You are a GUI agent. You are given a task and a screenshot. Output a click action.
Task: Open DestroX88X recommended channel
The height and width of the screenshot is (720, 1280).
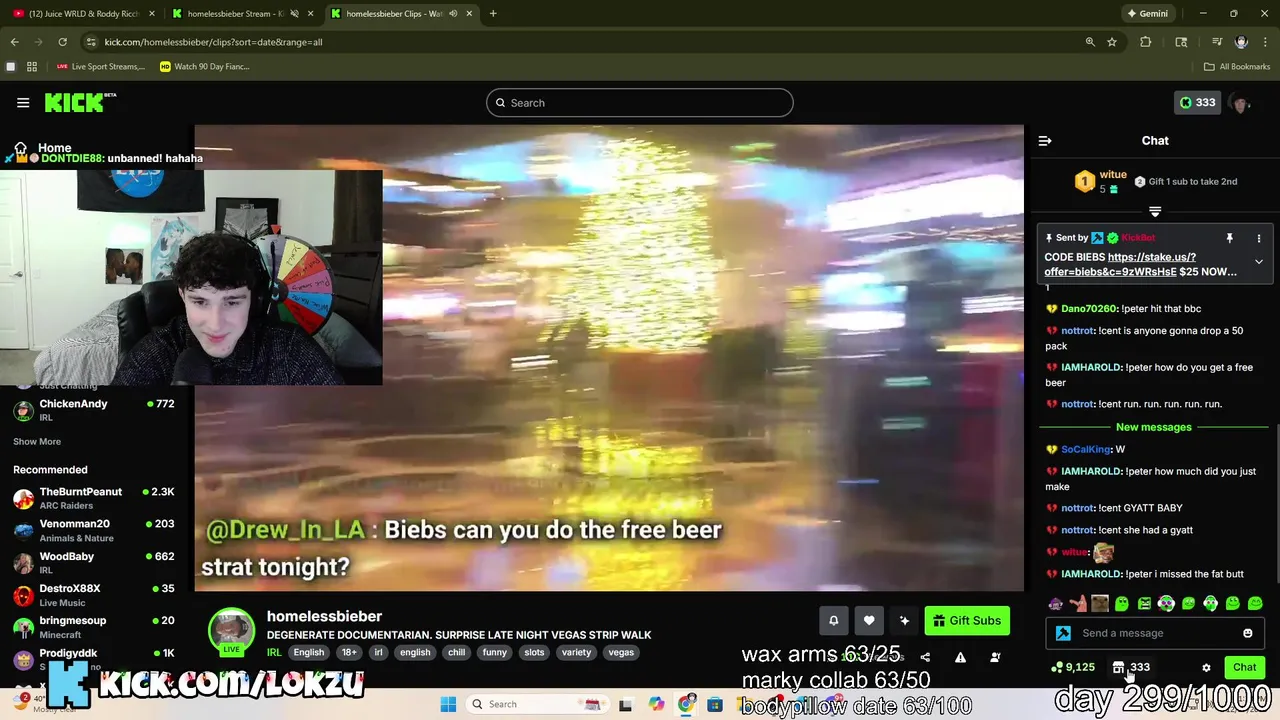(x=94, y=595)
